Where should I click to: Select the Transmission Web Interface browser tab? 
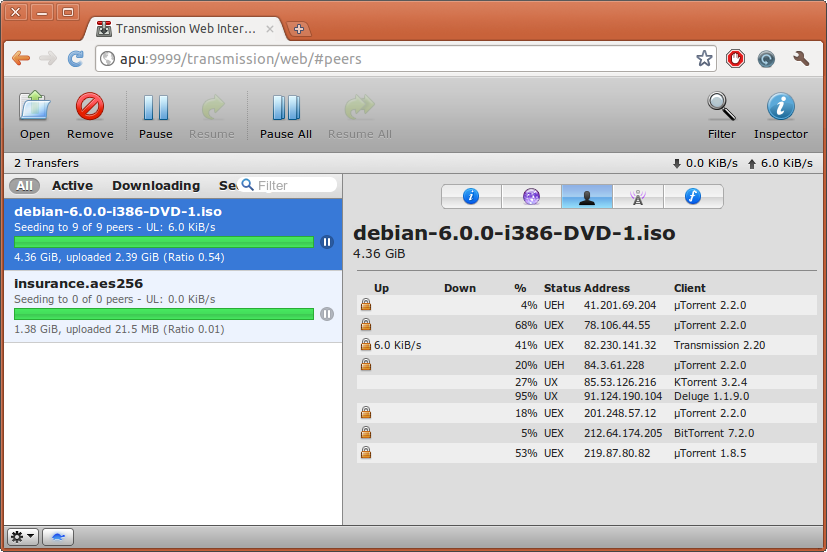[185, 29]
